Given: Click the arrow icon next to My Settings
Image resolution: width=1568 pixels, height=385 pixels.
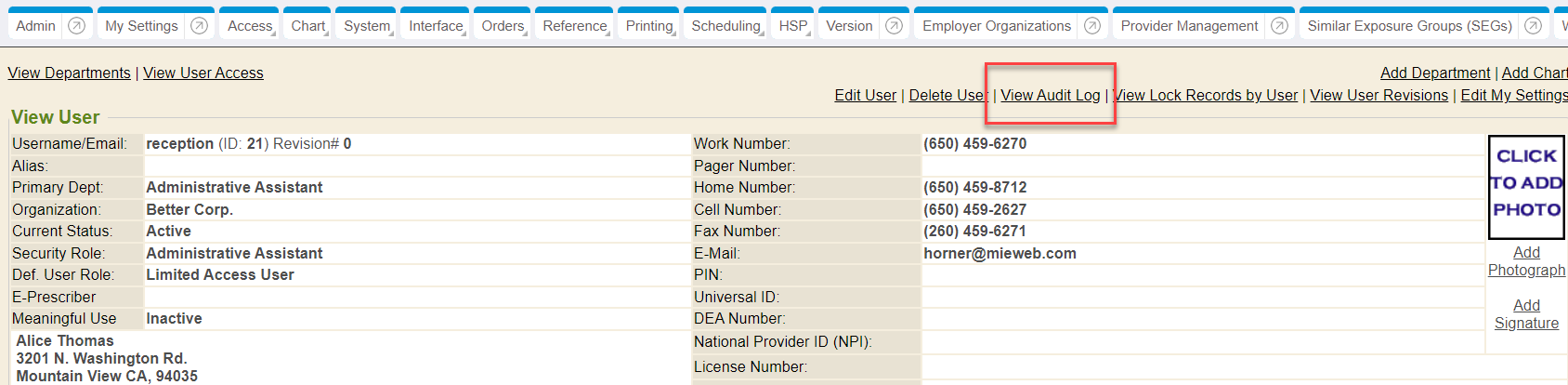Looking at the screenshot, I should click(x=199, y=26).
